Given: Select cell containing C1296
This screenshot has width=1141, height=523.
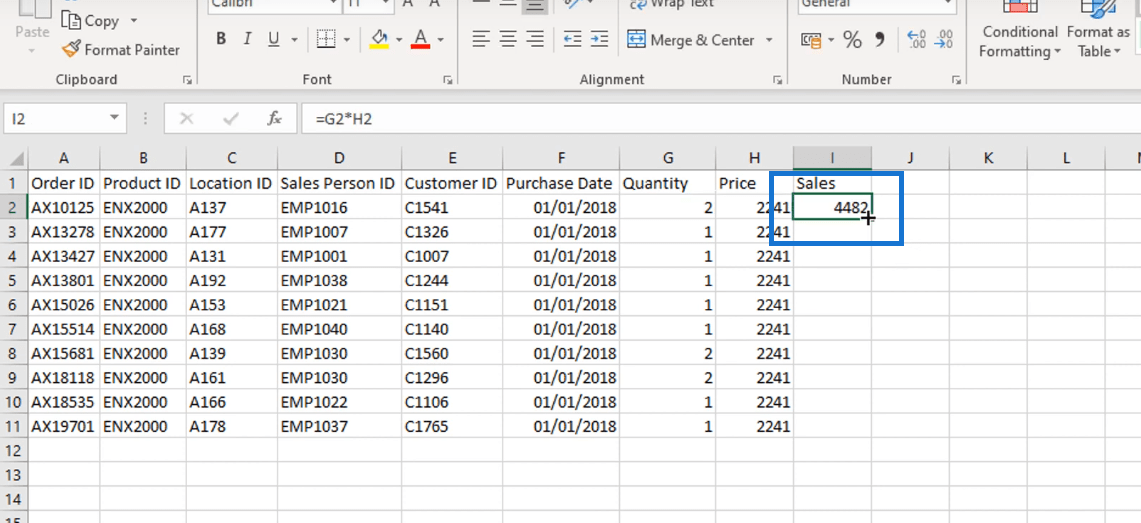Looking at the screenshot, I should coord(452,378).
